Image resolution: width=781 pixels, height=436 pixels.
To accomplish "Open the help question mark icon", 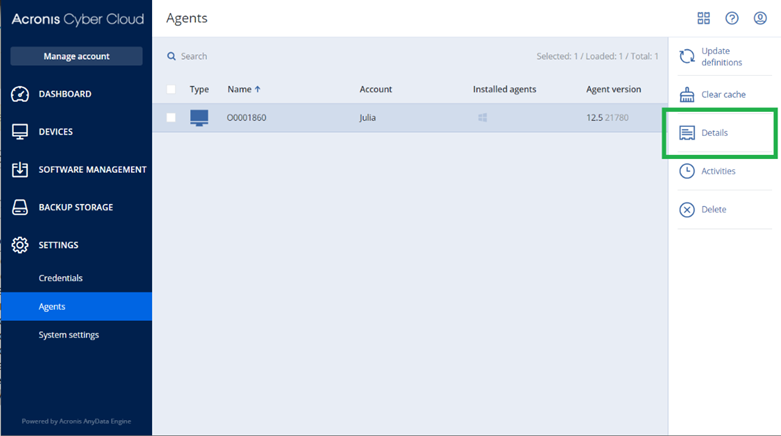I will point(732,18).
